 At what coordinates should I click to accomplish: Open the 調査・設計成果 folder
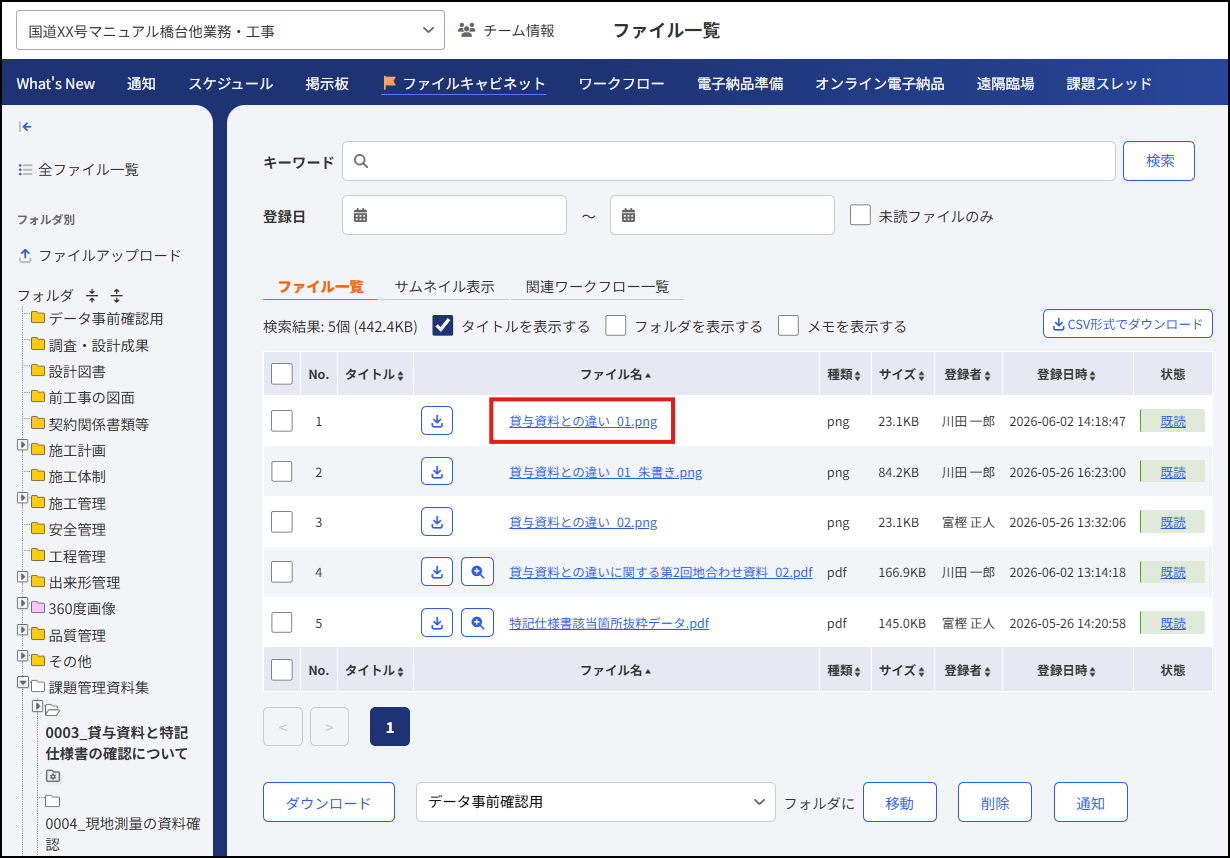click(90, 345)
